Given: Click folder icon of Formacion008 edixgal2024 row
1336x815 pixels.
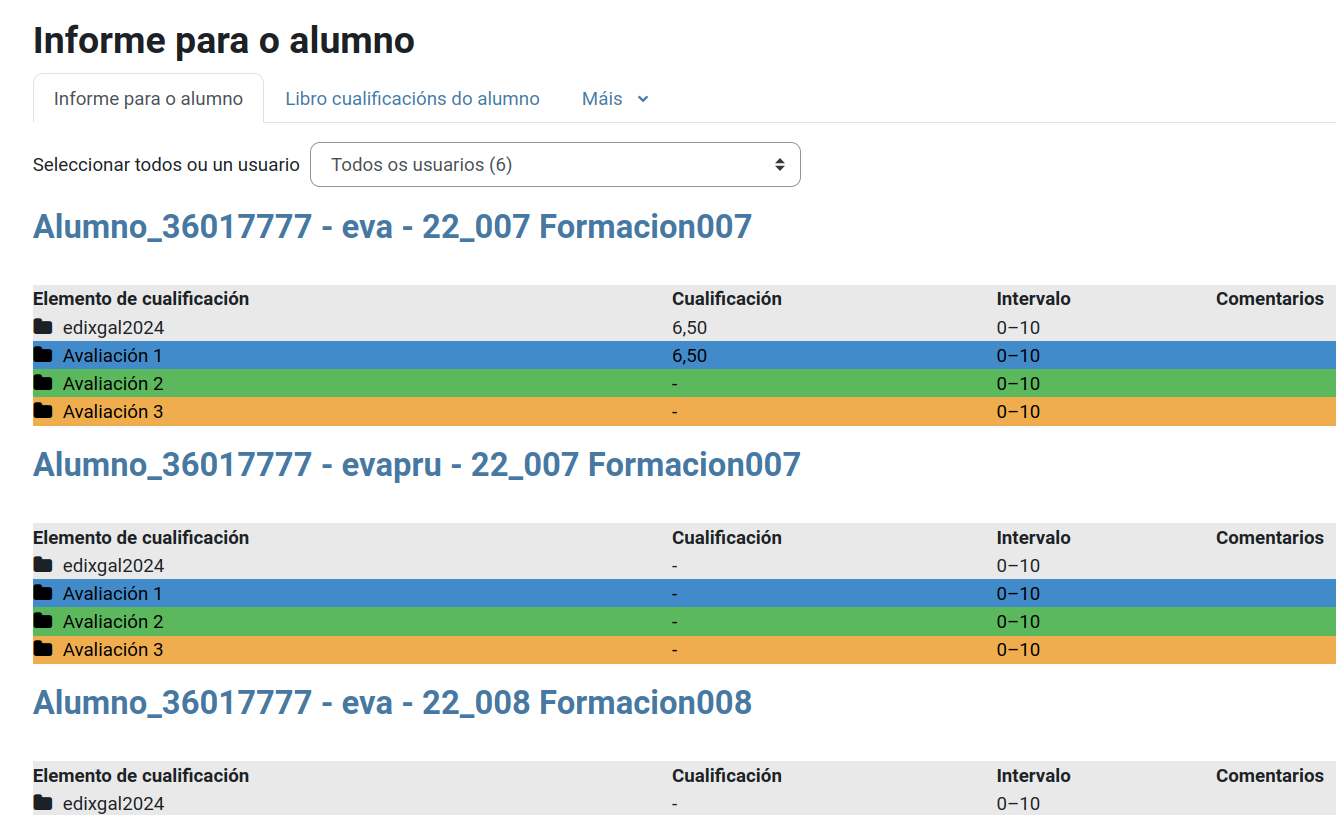Looking at the screenshot, I should (x=43, y=803).
